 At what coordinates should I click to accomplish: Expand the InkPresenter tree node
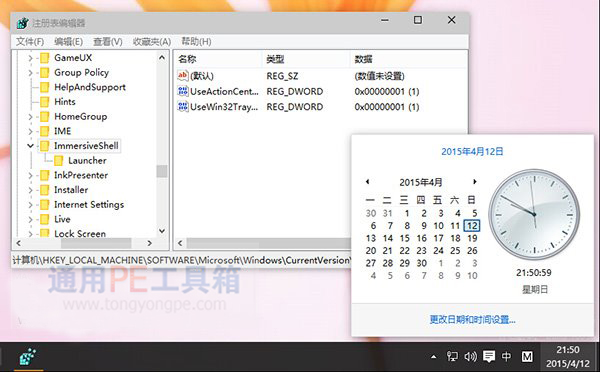click(30, 175)
